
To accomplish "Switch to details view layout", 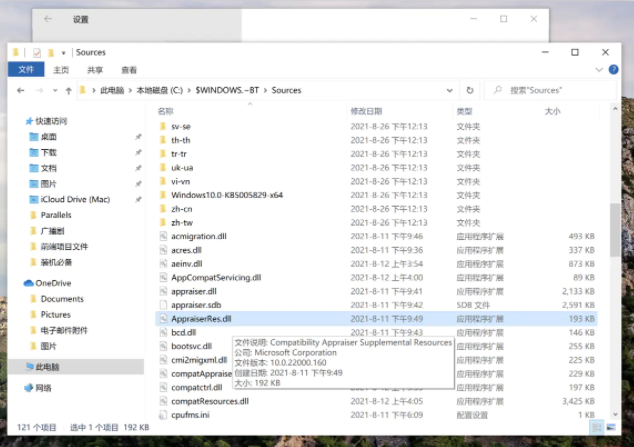I will (x=596, y=427).
